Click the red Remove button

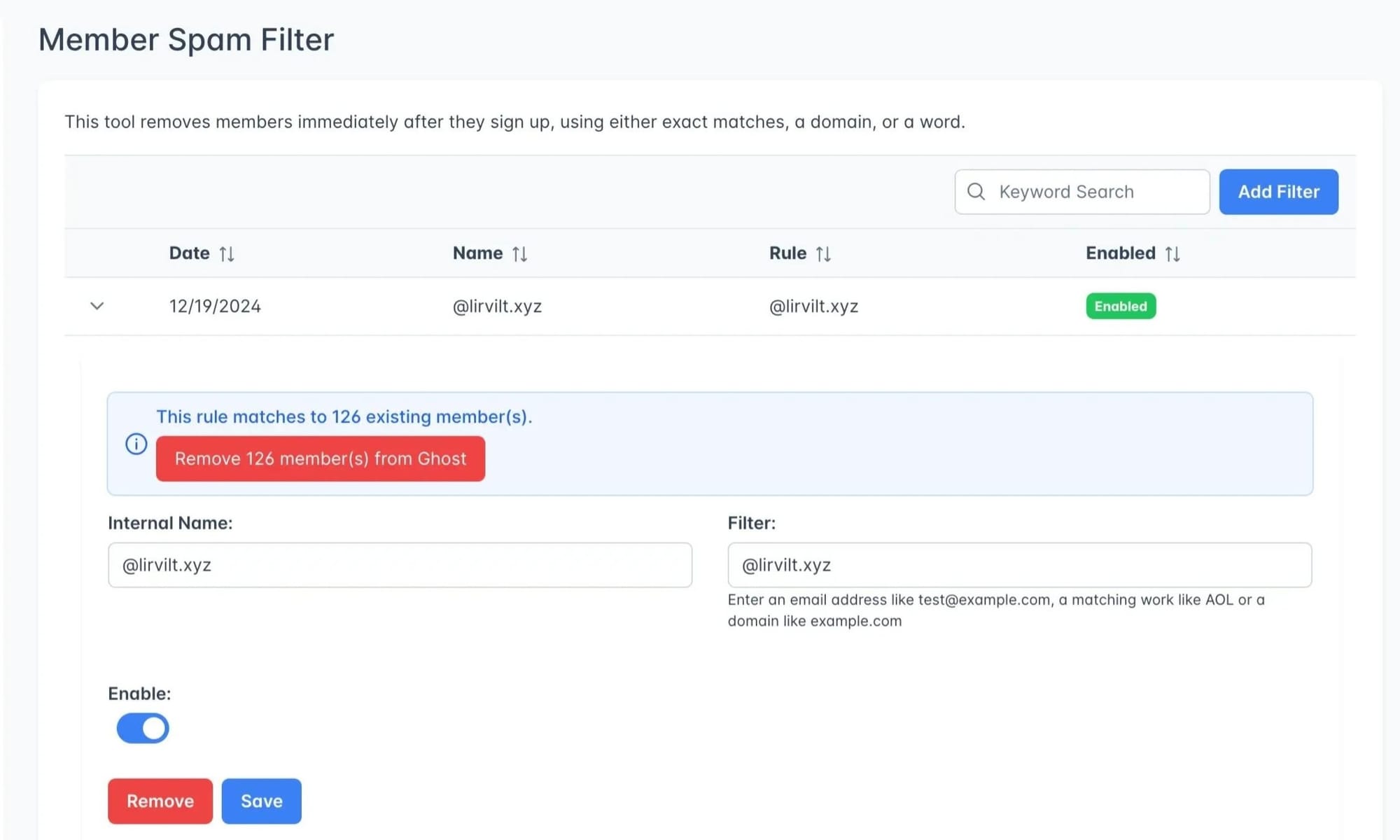[x=160, y=801]
